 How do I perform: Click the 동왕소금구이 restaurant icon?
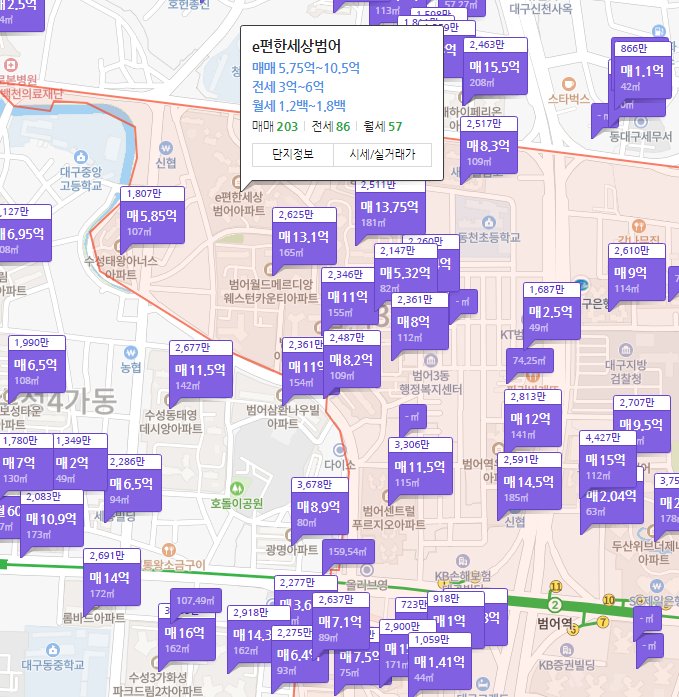point(168,550)
